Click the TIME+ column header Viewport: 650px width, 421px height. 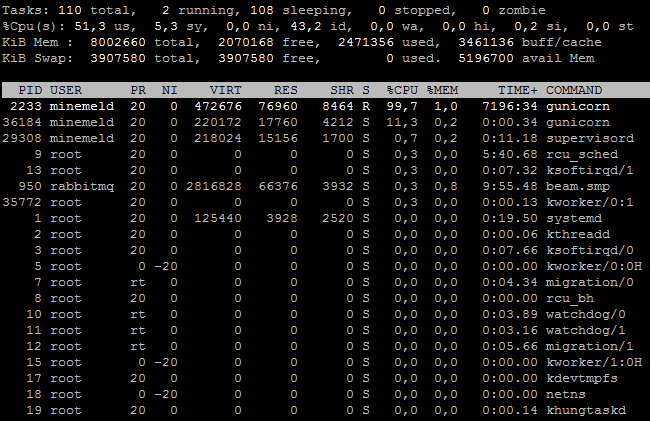click(x=518, y=90)
